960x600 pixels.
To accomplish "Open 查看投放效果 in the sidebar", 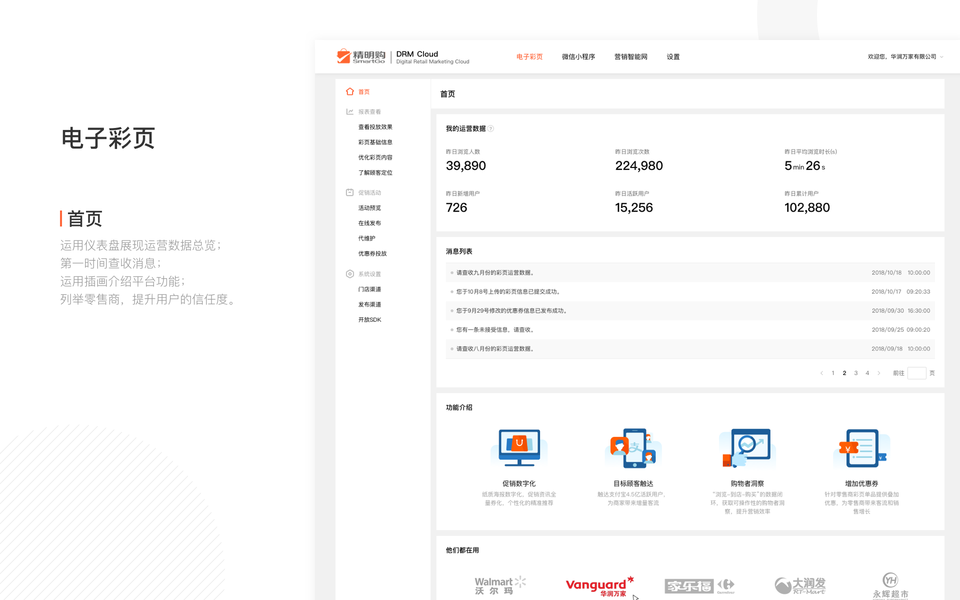I will pyautogui.click(x=375, y=127).
